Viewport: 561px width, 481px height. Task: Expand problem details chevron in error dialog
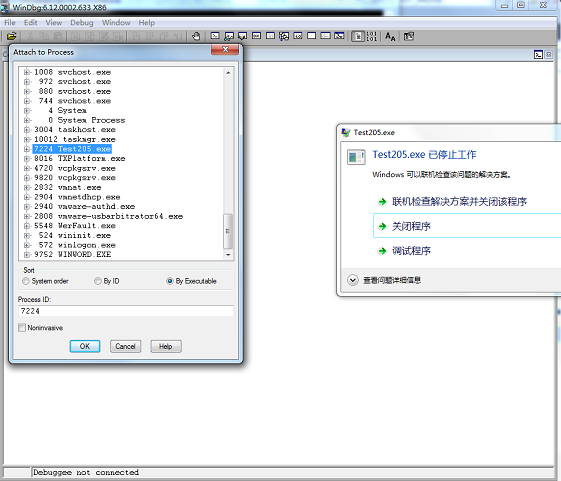[x=353, y=280]
